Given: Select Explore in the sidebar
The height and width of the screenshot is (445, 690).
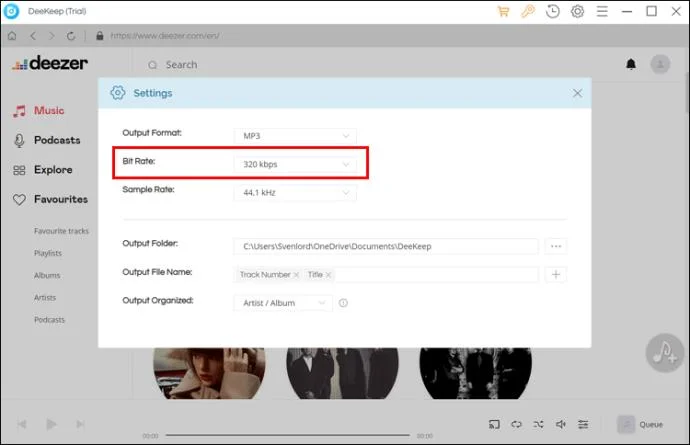Looking at the screenshot, I should (43, 169).
